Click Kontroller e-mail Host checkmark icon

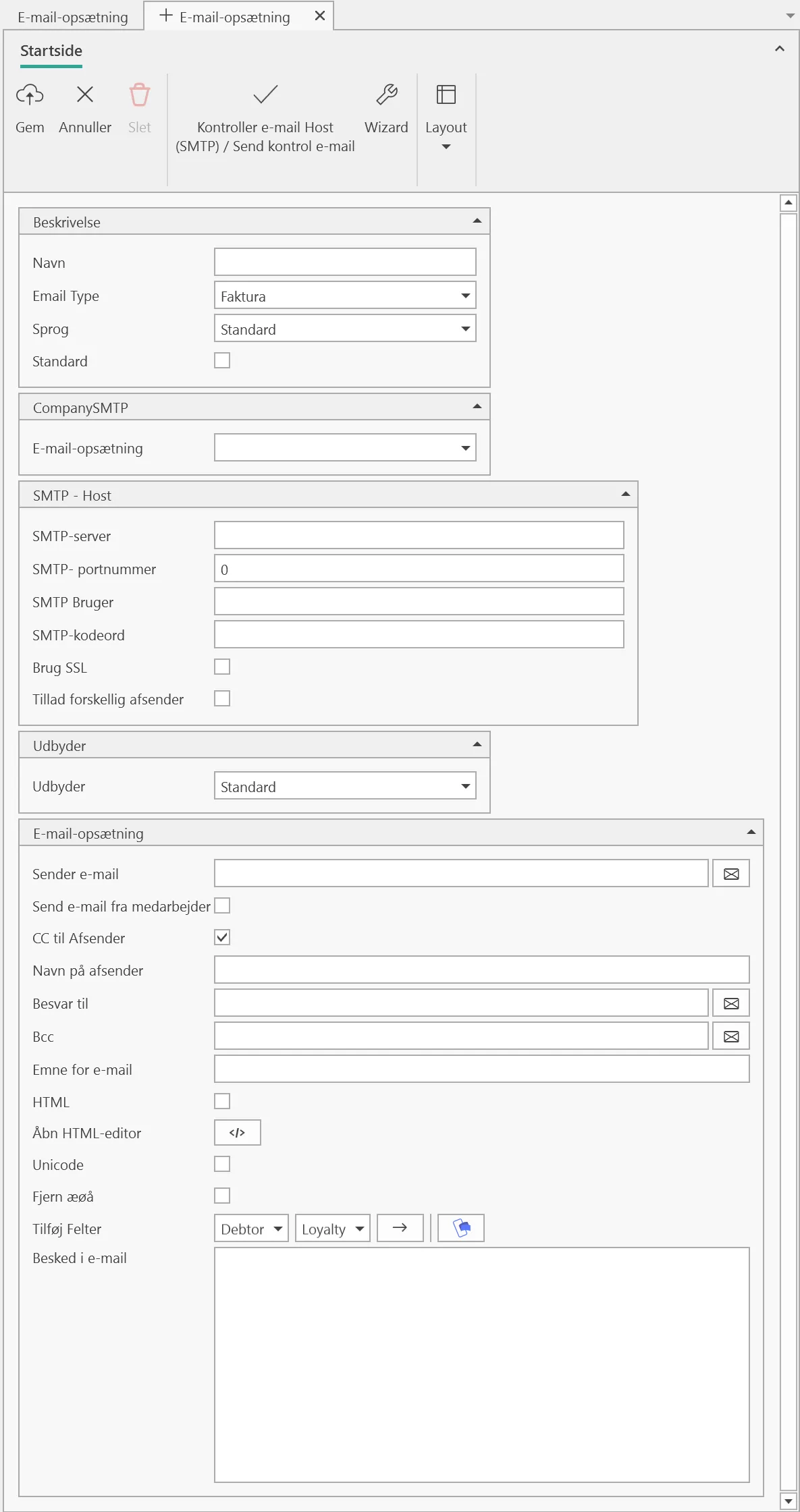pyautogui.click(x=265, y=94)
